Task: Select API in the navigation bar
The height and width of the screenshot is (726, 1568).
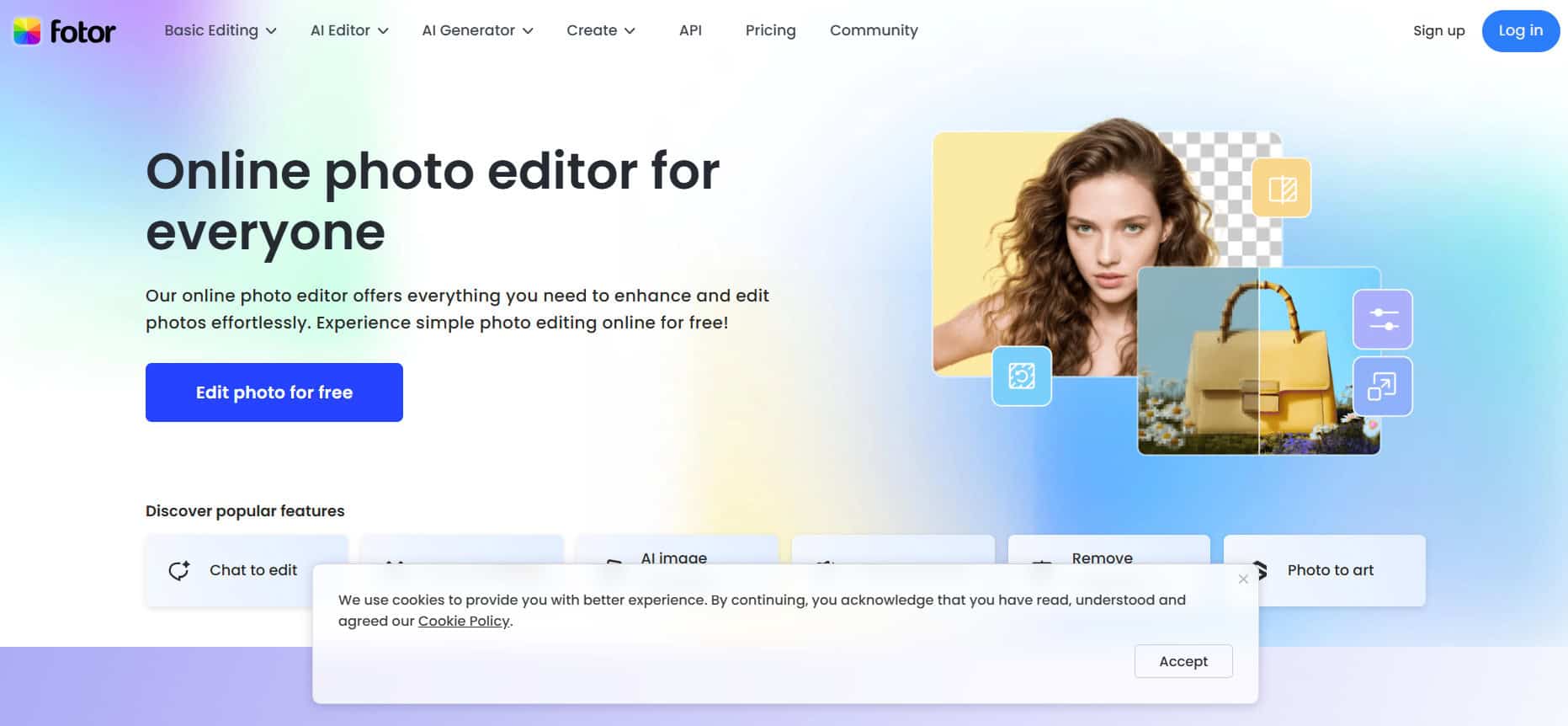Action: click(690, 30)
